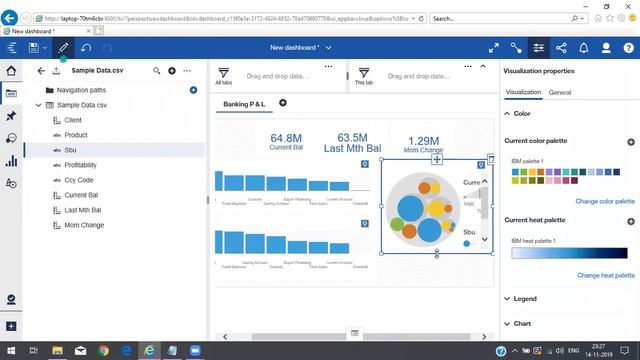
Task: Select the Profitability field
Action: (80, 165)
